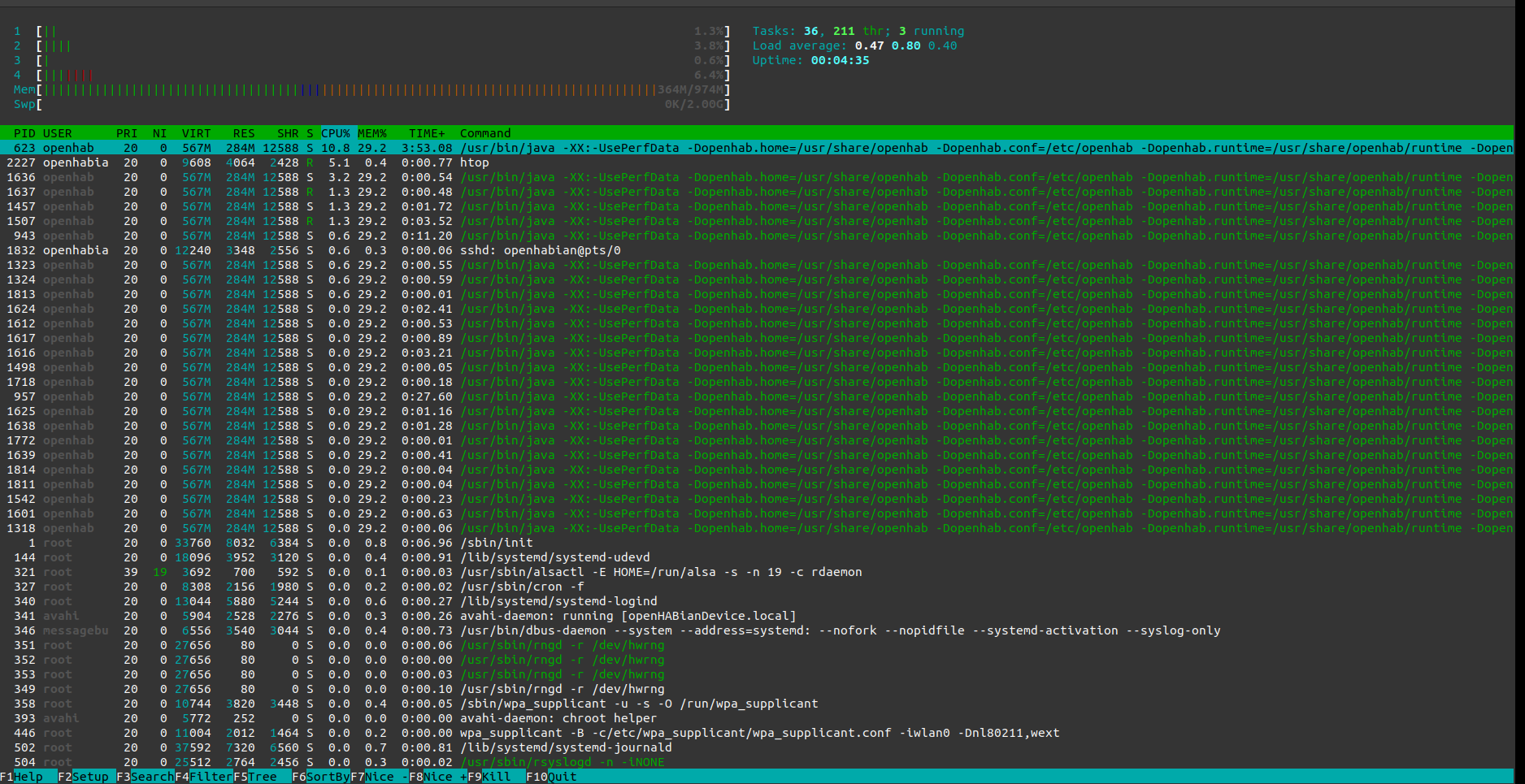The width and height of the screenshot is (1525, 784).
Task: Select wpa_supplicant -B row PID 446
Action: pos(757,733)
